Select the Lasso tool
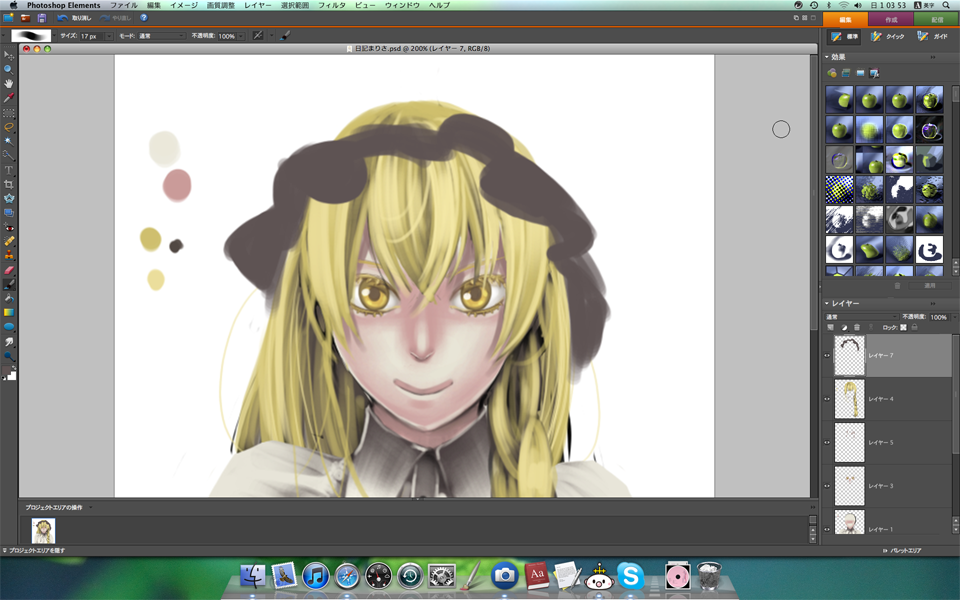This screenshot has width=960, height=600. coord(9,127)
